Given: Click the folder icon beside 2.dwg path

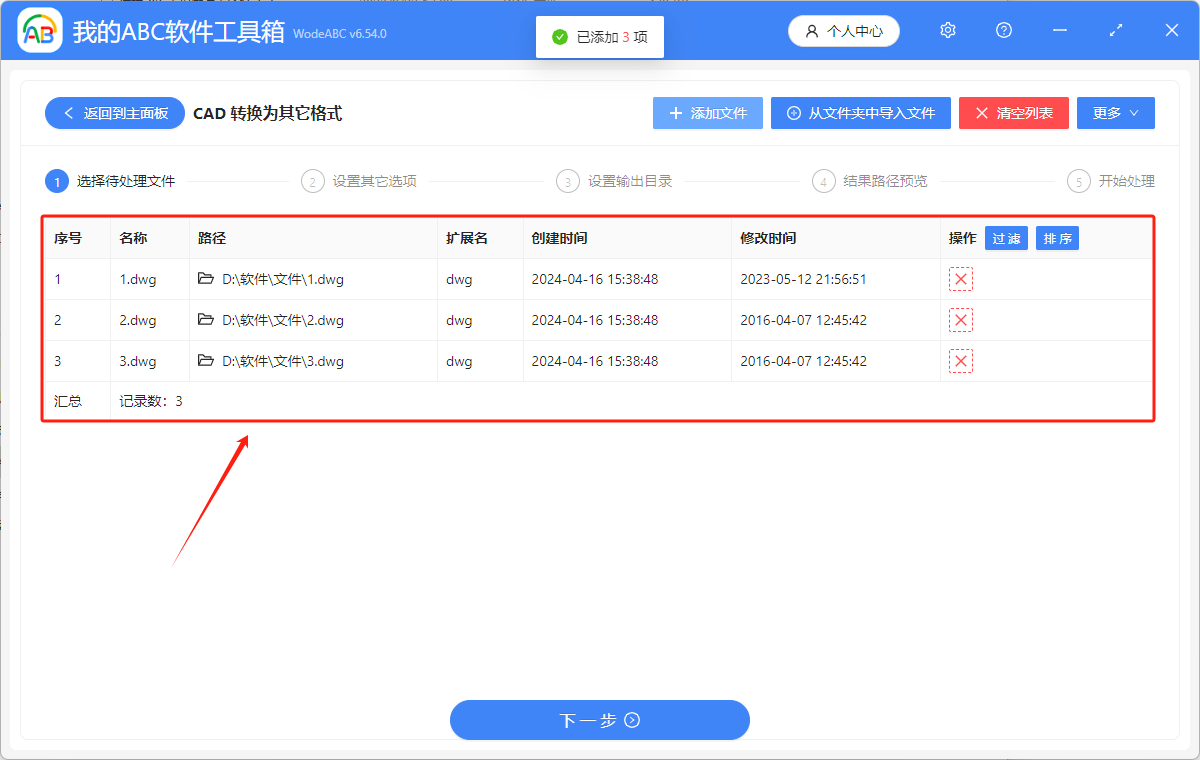Looking at the screenshot, I should tap(207, 320).
